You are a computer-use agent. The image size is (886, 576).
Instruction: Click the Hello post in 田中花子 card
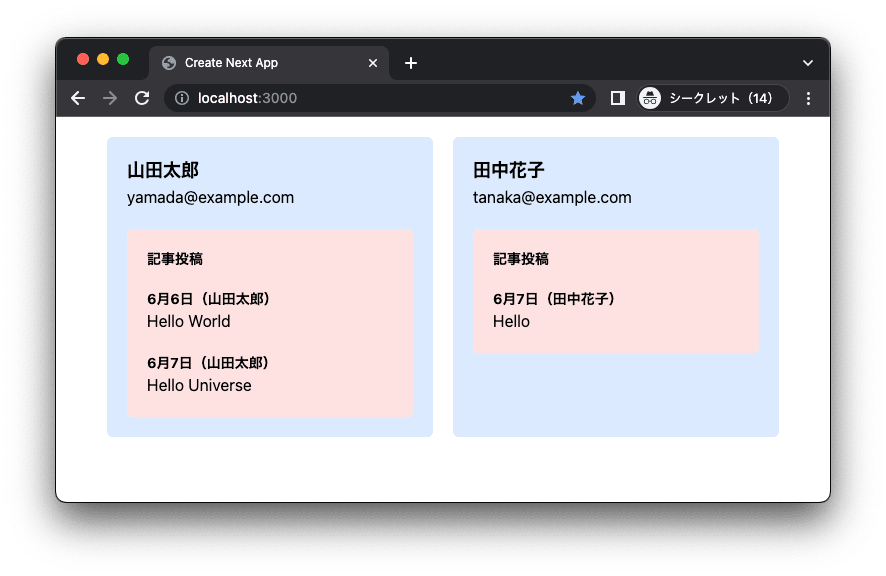click(511, 322)
